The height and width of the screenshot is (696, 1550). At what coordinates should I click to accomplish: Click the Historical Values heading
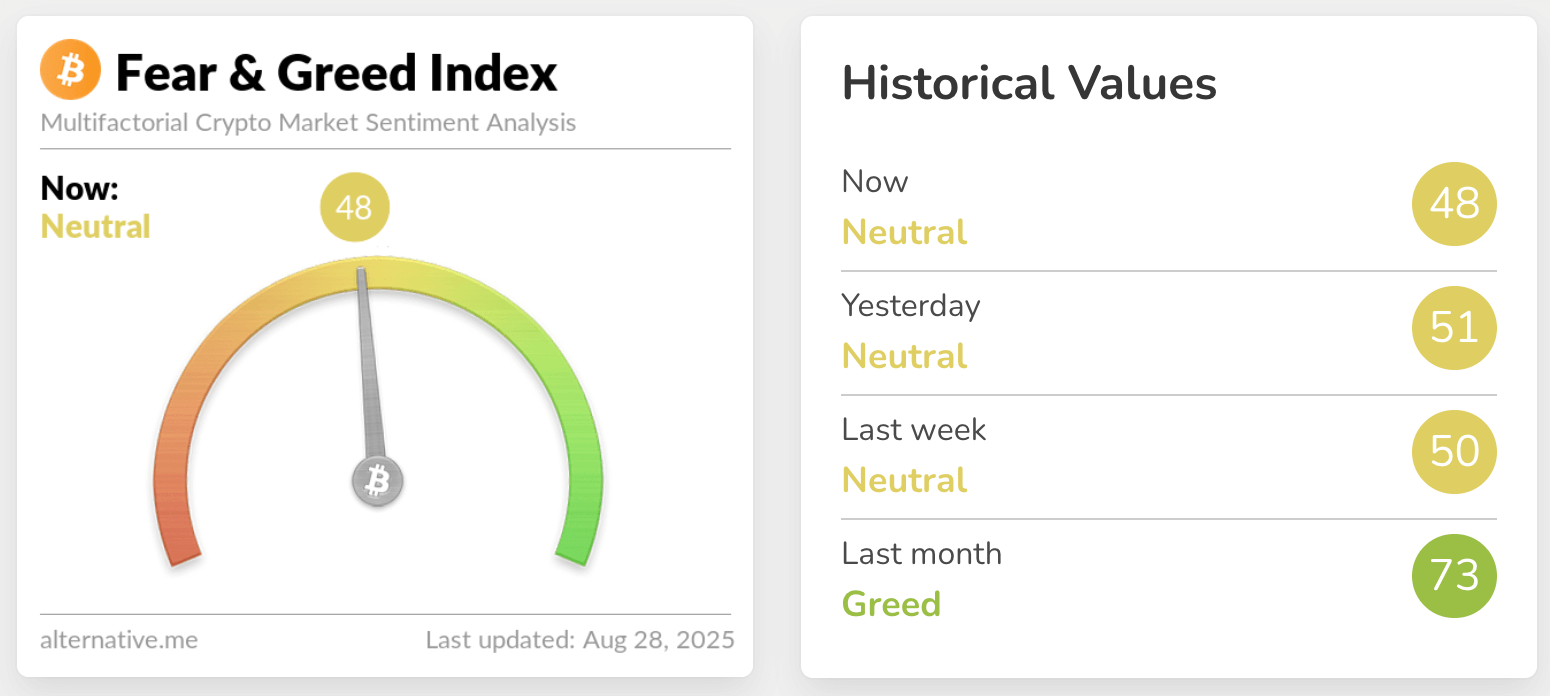click(x=1029, y=83)
